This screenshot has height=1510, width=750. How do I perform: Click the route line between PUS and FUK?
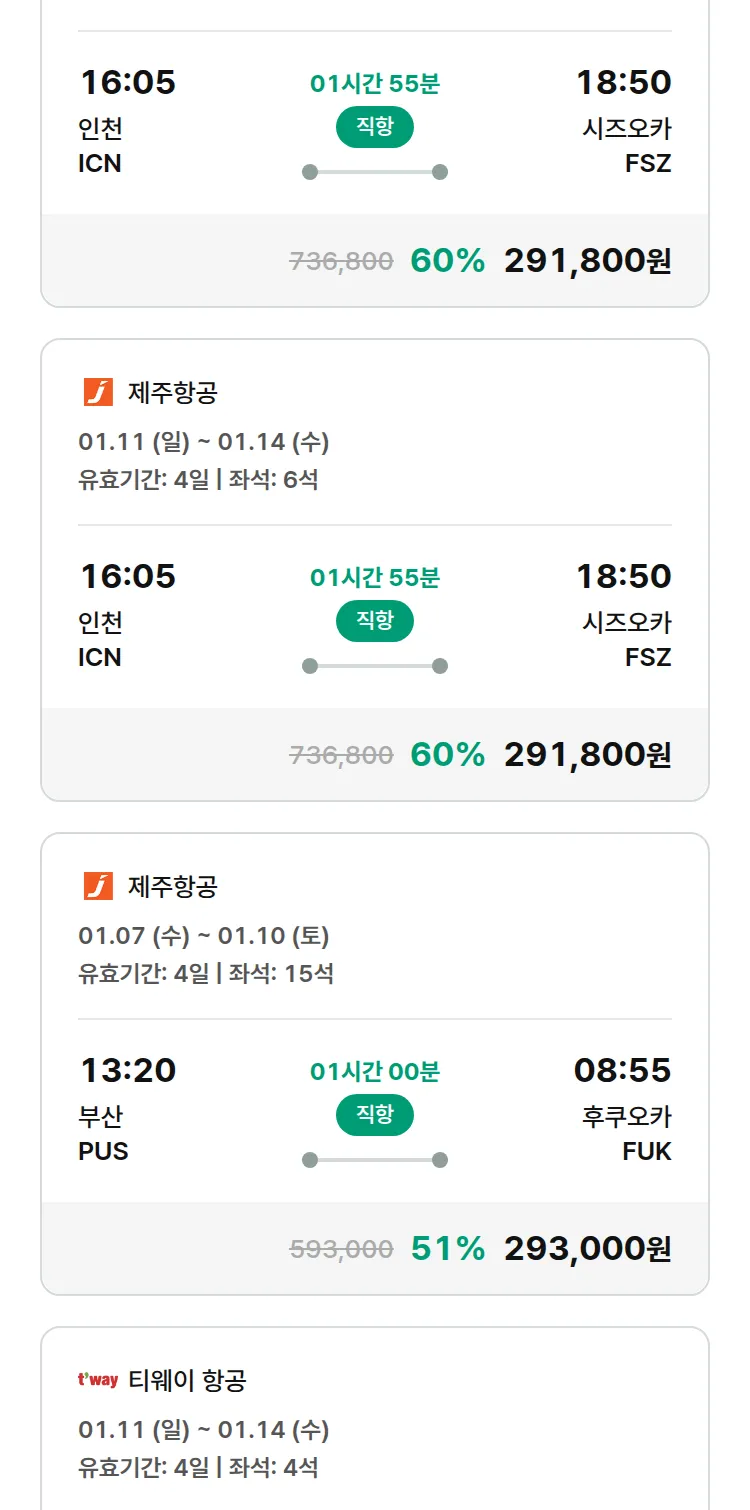(375, 1160)
